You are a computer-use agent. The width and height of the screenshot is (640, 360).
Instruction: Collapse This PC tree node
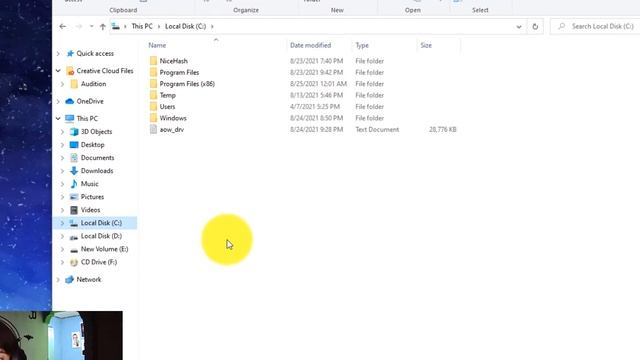point(58,118)
